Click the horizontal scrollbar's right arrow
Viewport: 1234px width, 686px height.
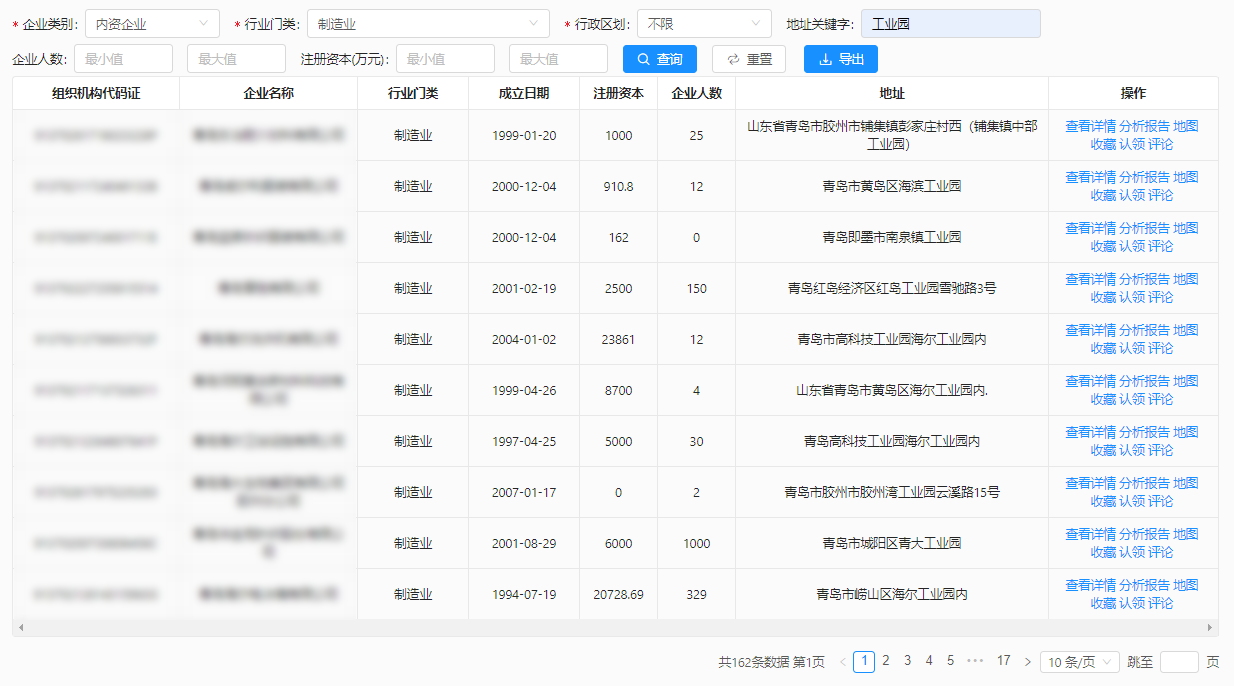(1212, 628)
